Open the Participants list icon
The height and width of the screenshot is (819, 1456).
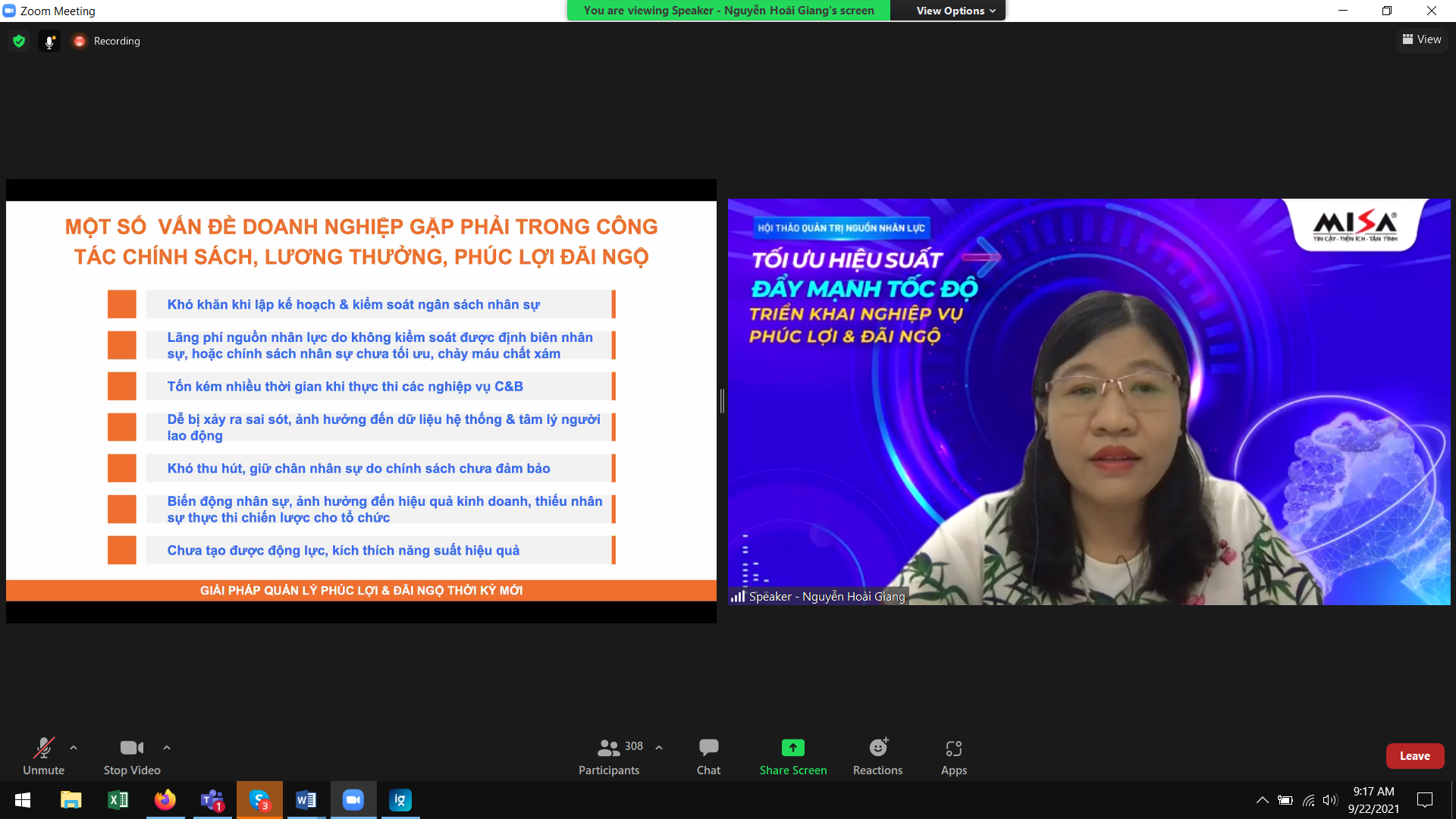coord(608,748)
